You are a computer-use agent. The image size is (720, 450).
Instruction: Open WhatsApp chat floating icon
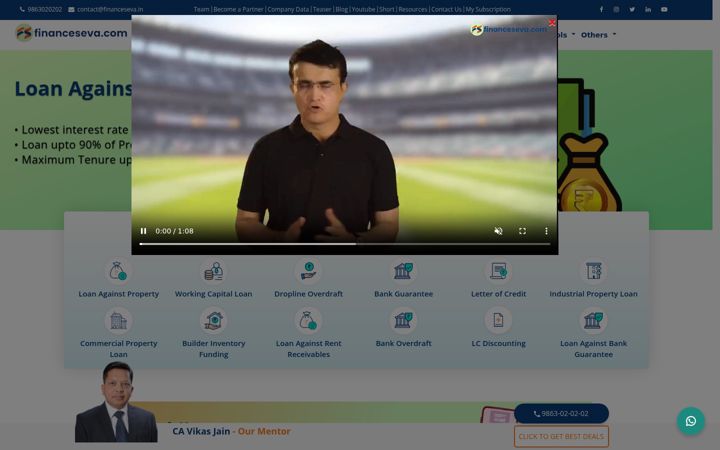click(x=691, y=421)
